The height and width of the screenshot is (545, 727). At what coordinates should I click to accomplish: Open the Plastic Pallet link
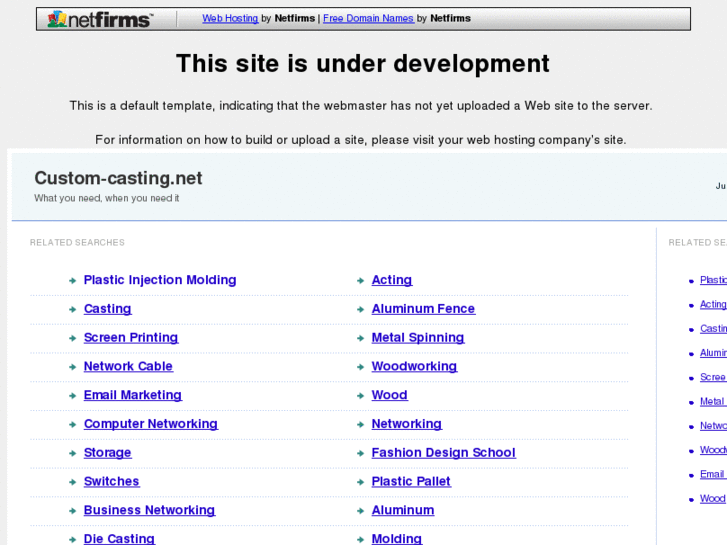(411, 481)
